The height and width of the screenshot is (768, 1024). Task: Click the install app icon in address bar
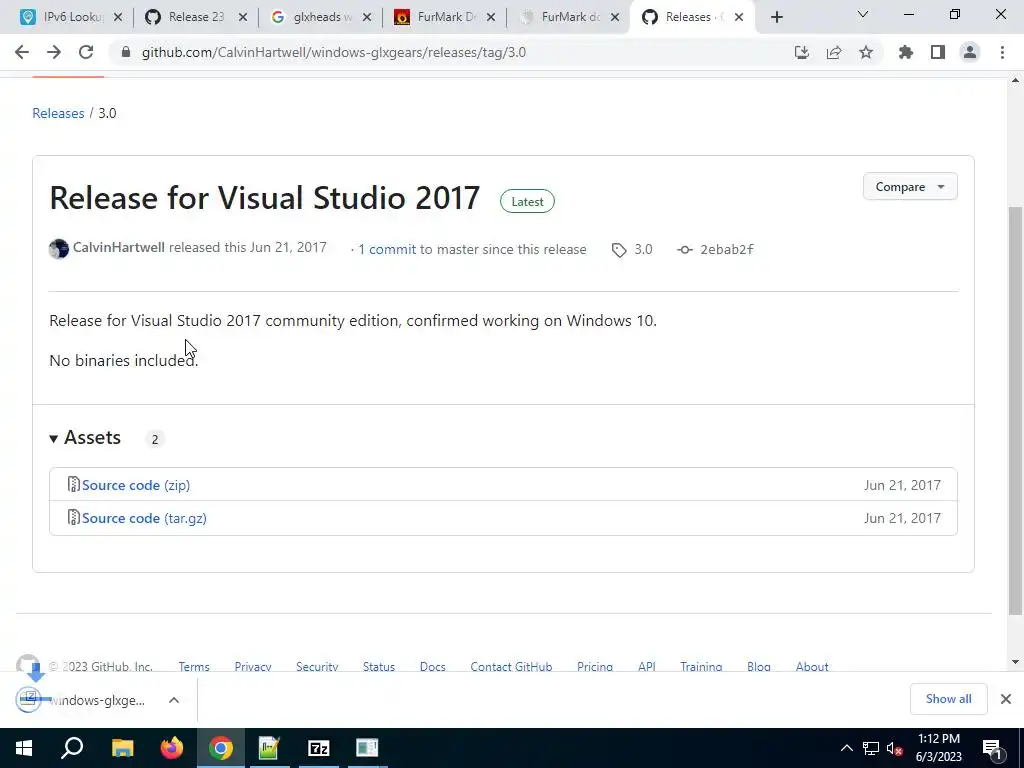click(801, 52)
